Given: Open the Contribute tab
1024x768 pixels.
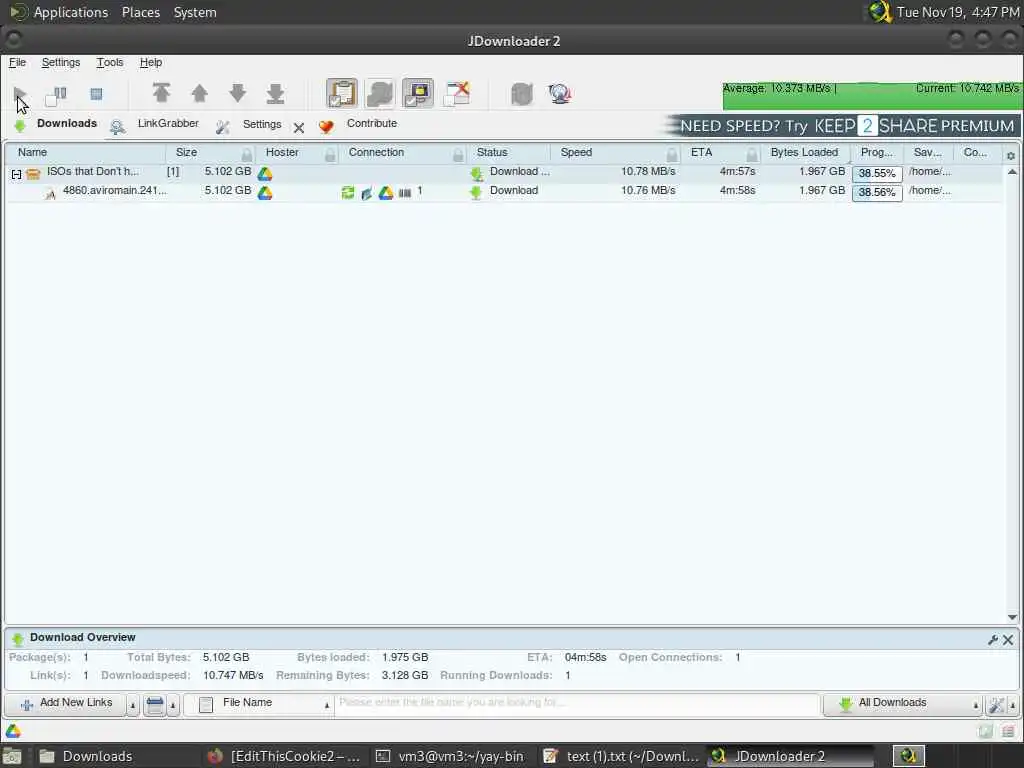Looking at the screenshot, I should point(359,123).
